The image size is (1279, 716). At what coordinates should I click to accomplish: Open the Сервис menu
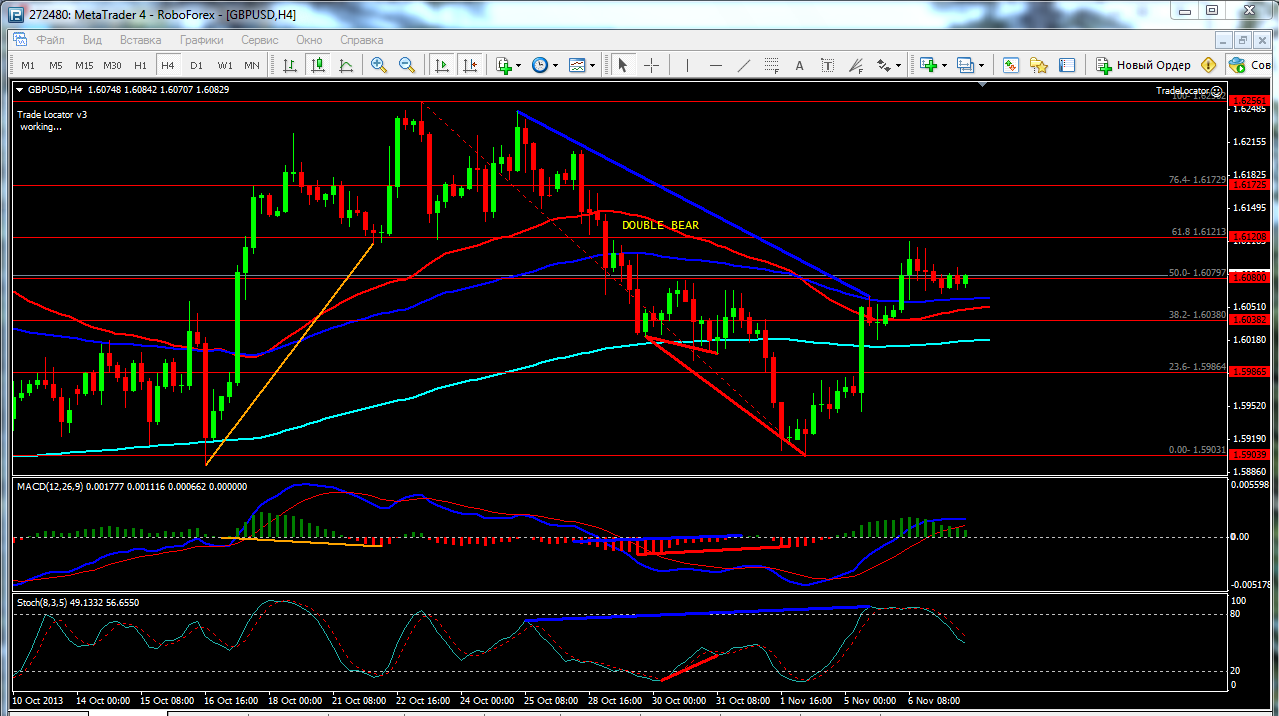coord(260,40)
